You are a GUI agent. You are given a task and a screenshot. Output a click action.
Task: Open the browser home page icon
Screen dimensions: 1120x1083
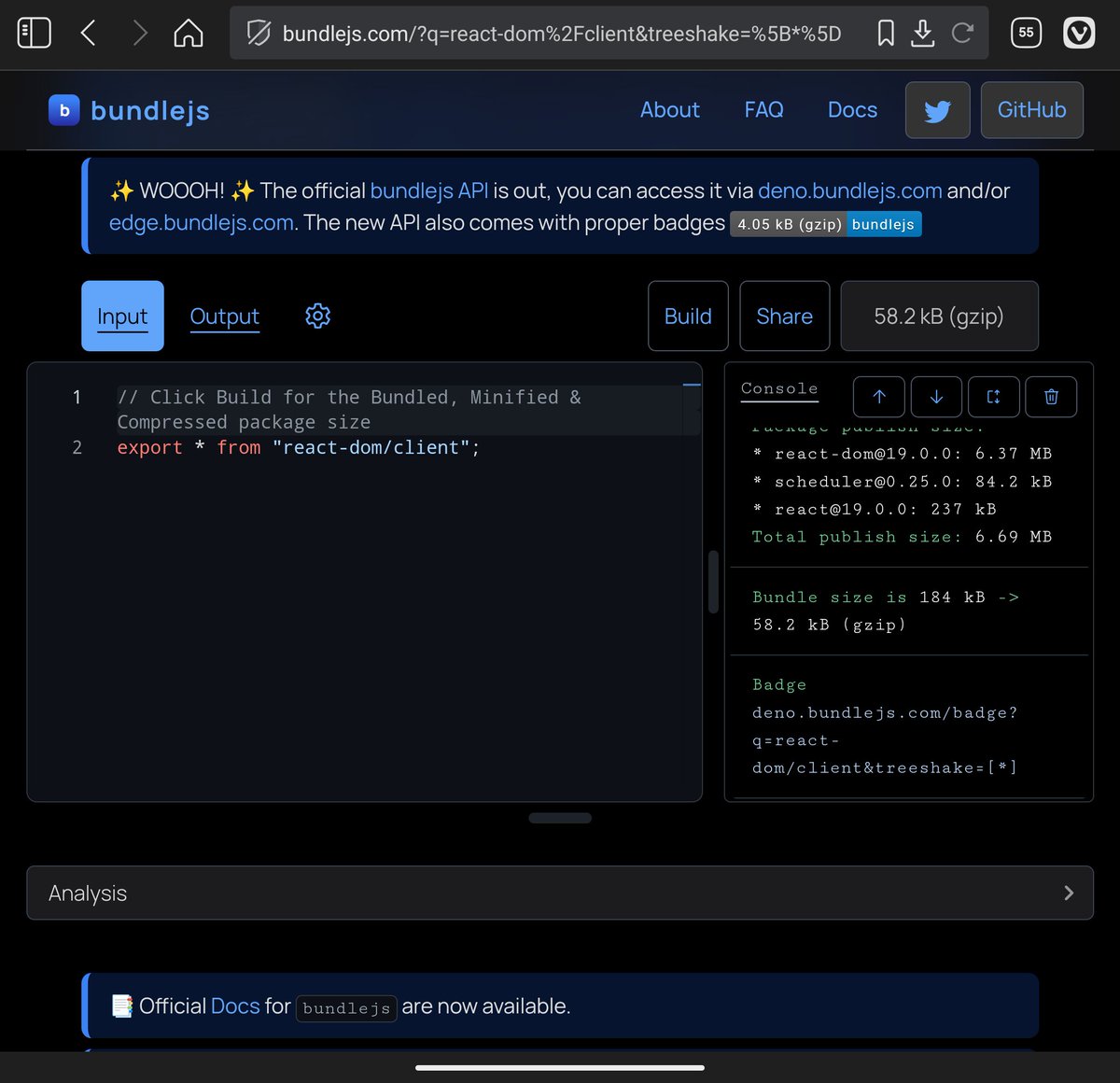point(189,34)
